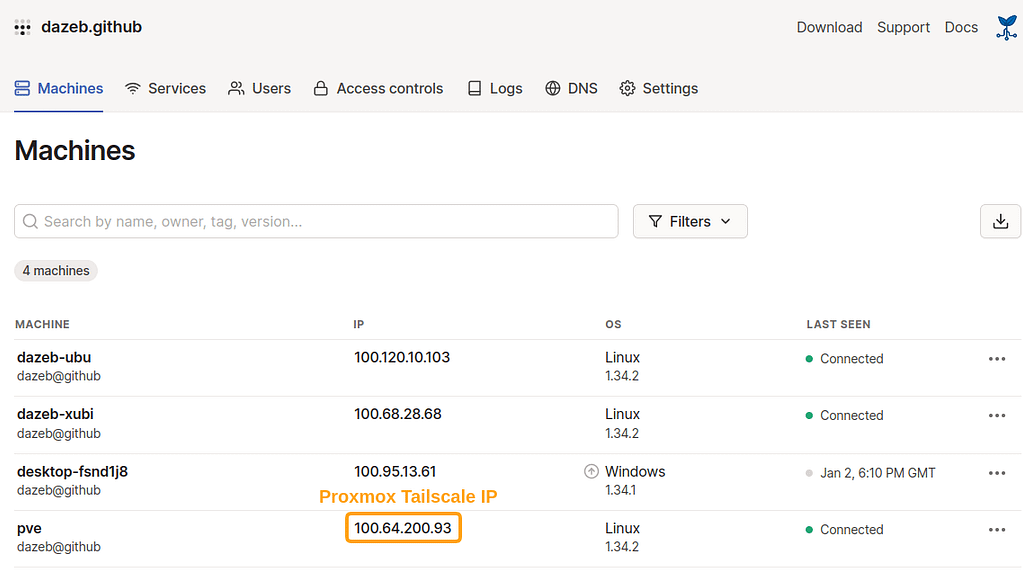1023x572 pixels.
Task: Switch to the Settings tab
Action: [658, 88]
